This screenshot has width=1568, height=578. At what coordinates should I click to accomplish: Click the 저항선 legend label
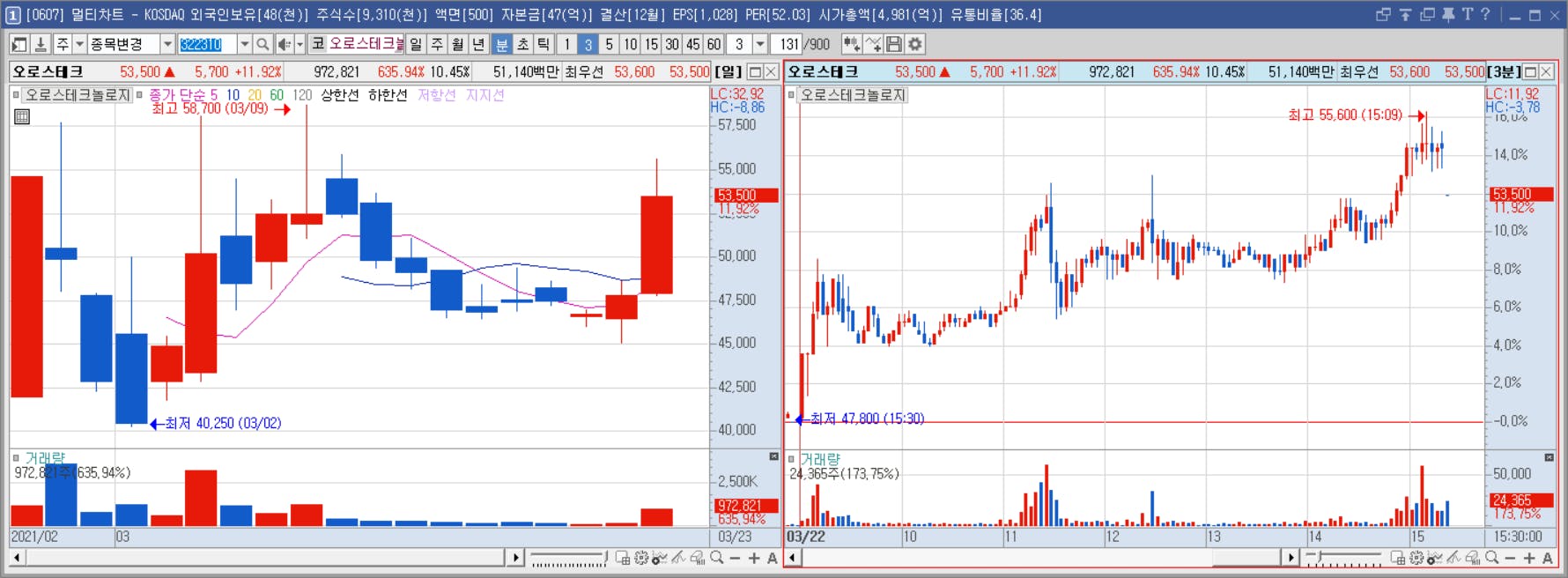coord(436,95)
